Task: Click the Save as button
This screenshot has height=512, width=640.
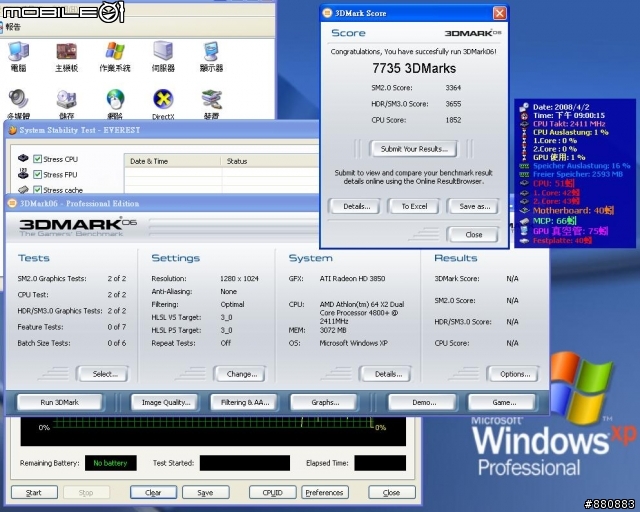Action: click(474, 207)
